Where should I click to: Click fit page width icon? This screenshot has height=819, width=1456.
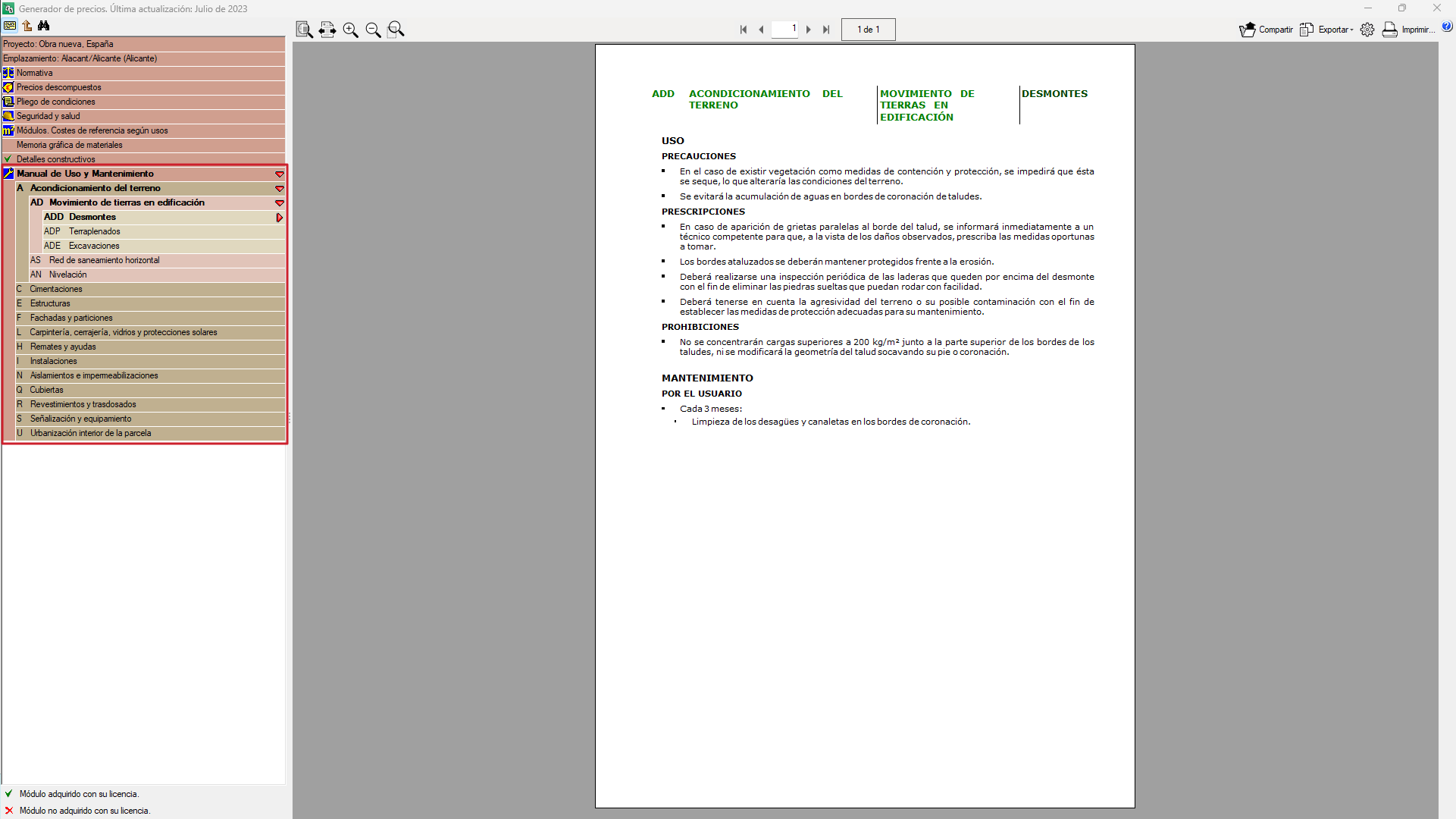pyautogui.click(x=327, y=30)
